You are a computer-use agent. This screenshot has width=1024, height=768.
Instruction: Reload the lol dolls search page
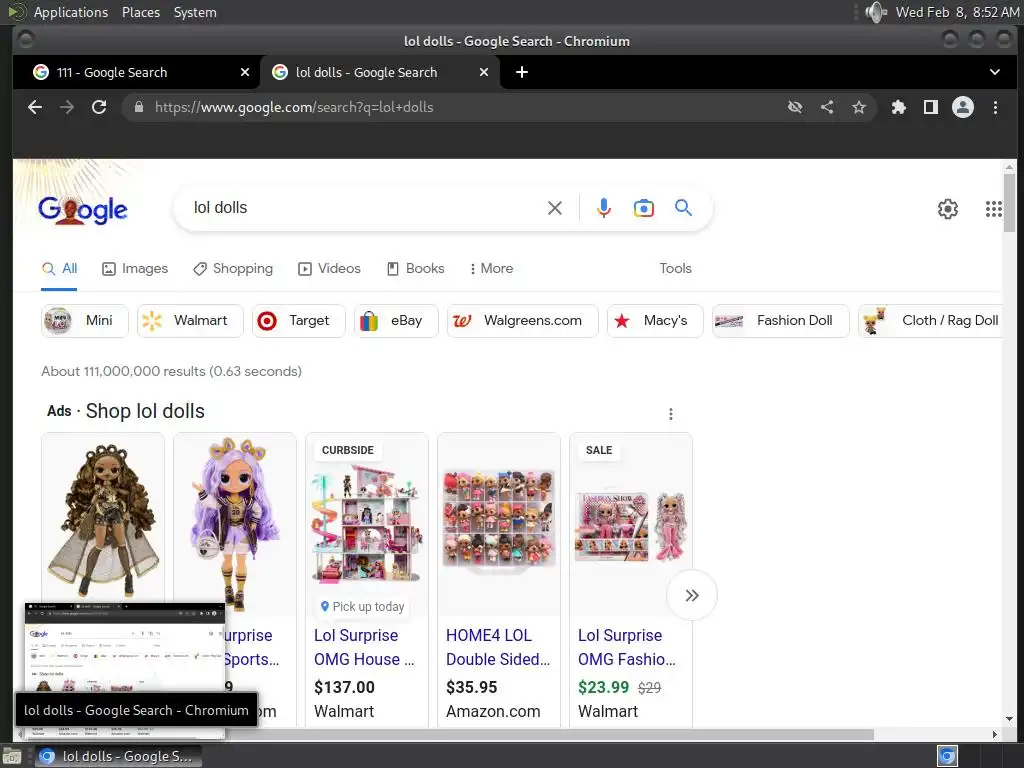[x=99, y=107]
